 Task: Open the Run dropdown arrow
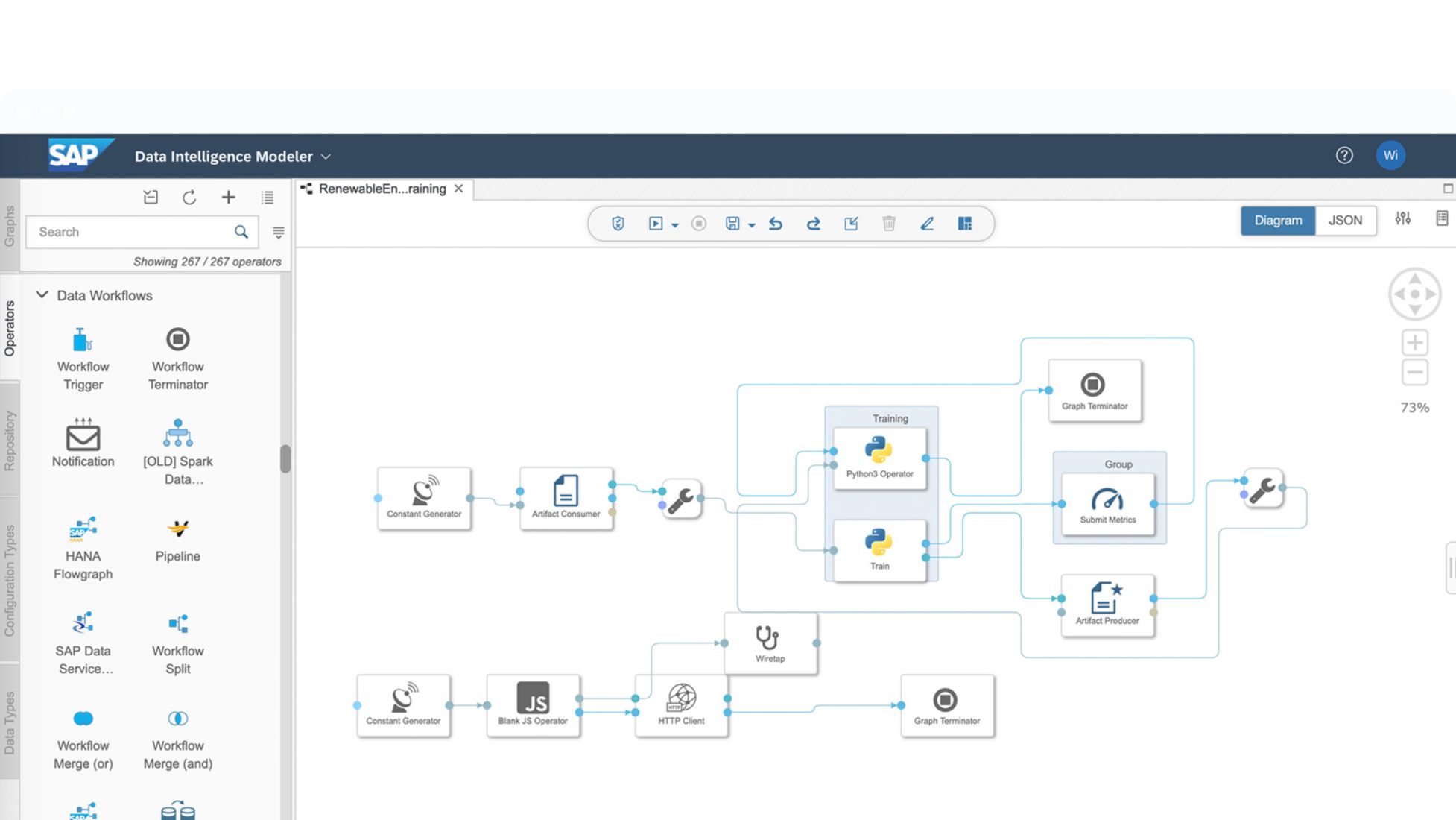click(675, 225)
